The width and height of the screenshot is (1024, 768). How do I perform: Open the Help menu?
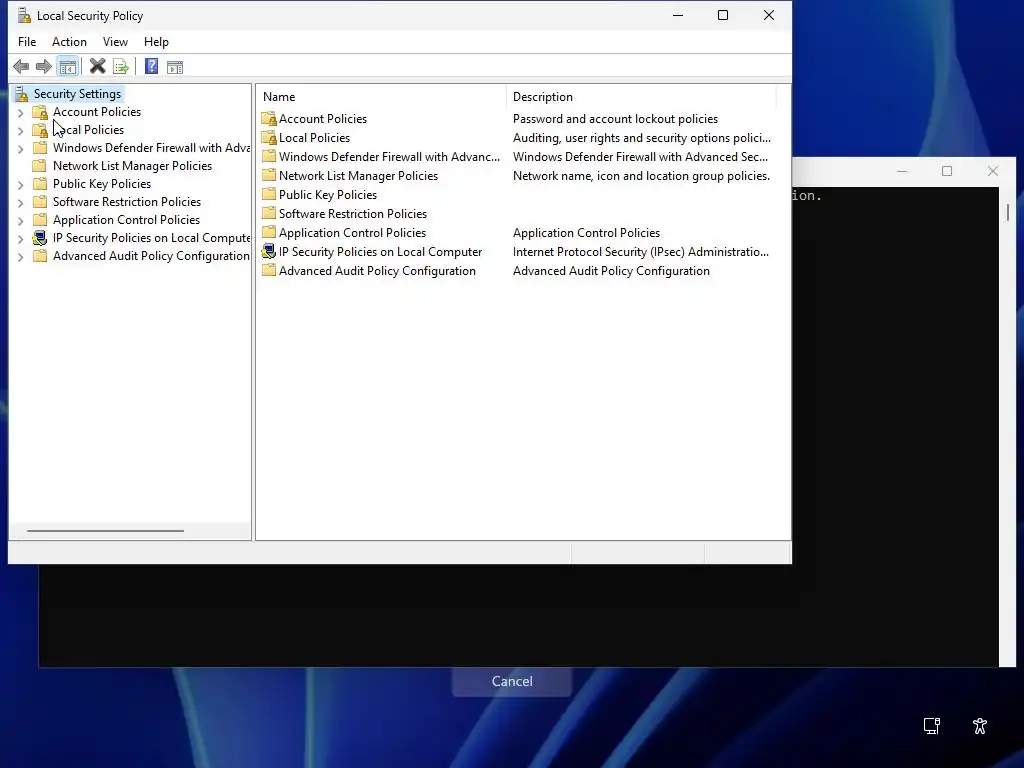coord(156,42)
